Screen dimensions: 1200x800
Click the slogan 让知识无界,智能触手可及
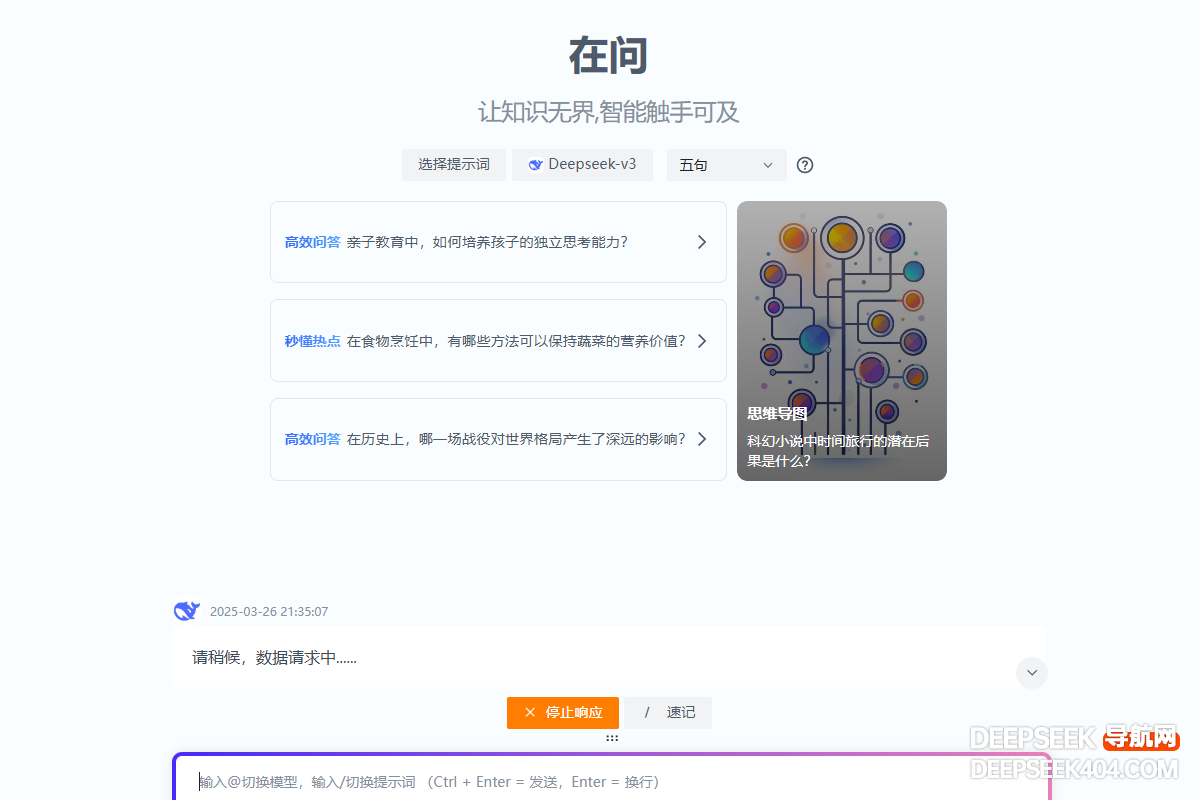609,112
